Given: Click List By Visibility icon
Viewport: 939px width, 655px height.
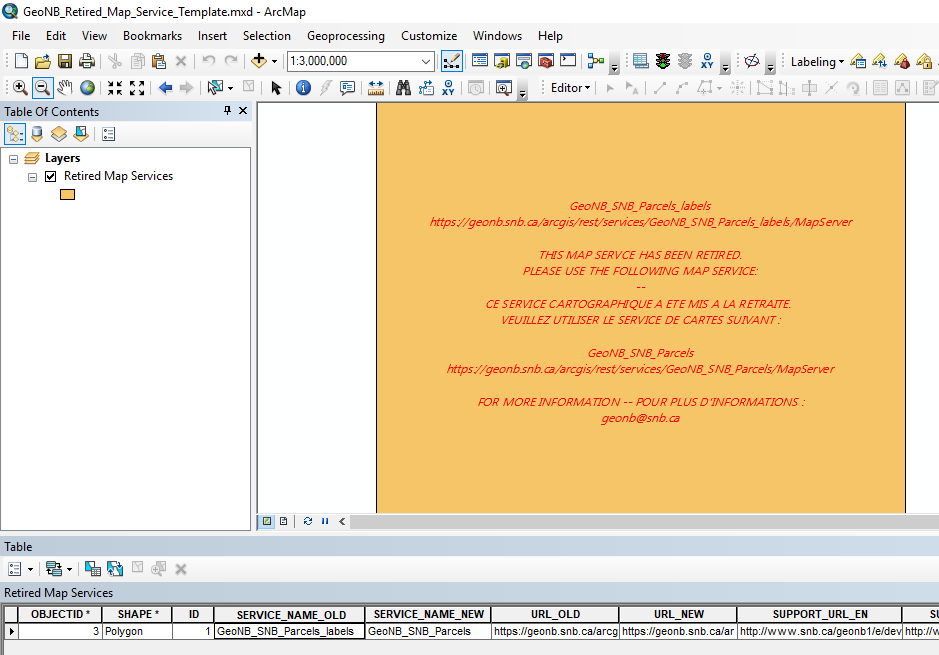Looking at the screenshot, I should point(59,134).
